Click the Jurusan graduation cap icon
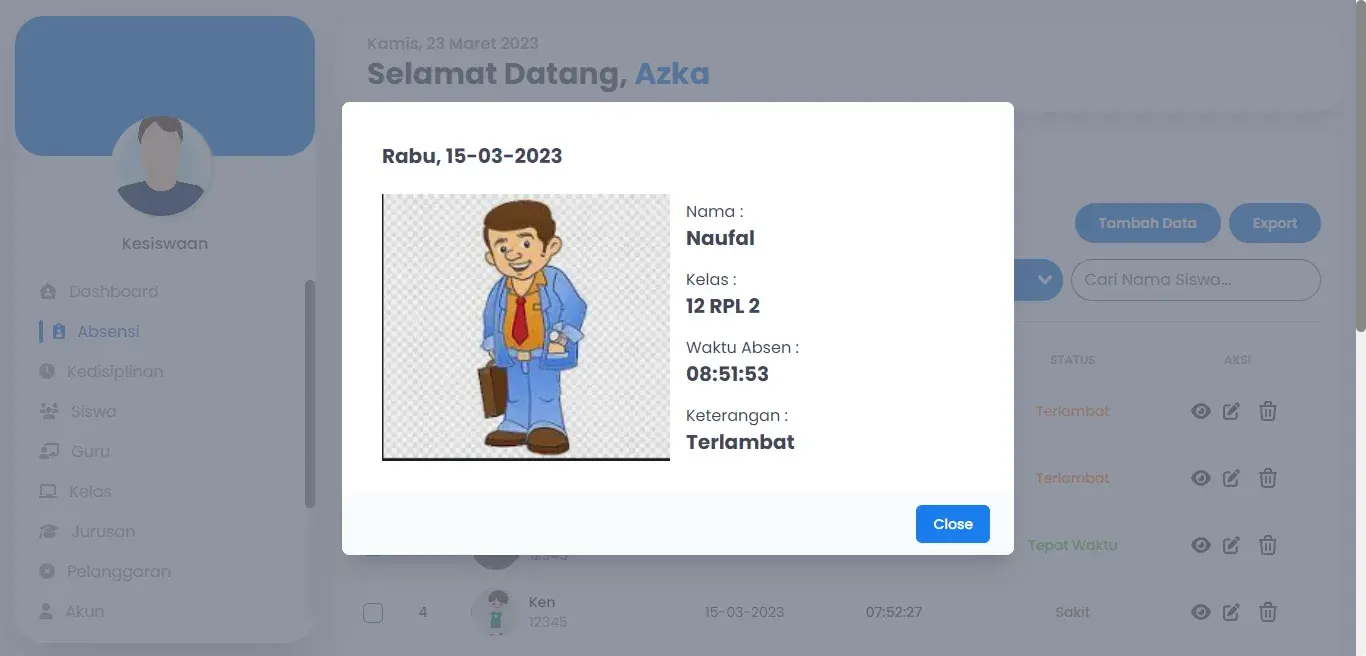 click(x=48, y=532)
